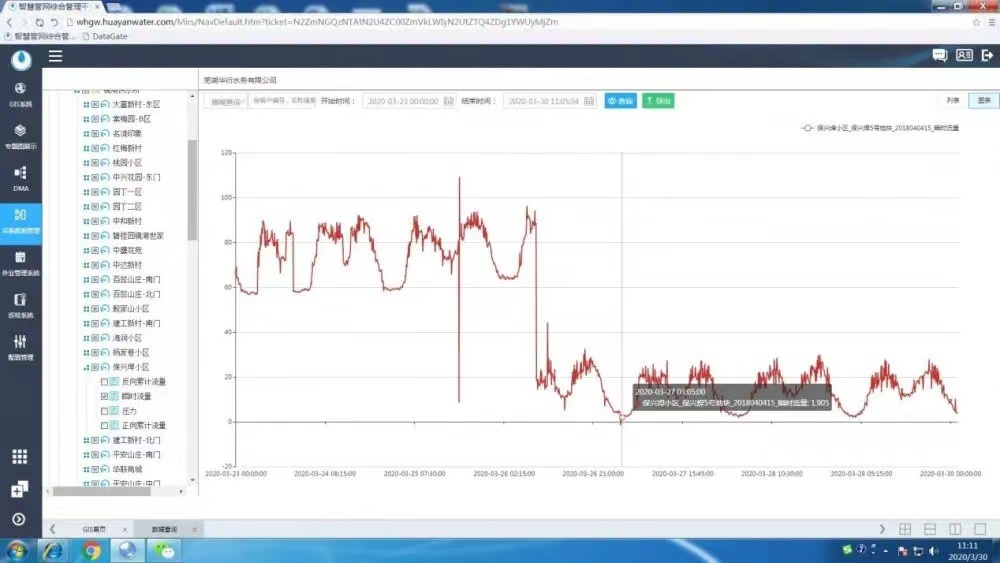Open the 专题图展示 layers icon
Screen dimensions: 1000x563
[x=20, y=135]
